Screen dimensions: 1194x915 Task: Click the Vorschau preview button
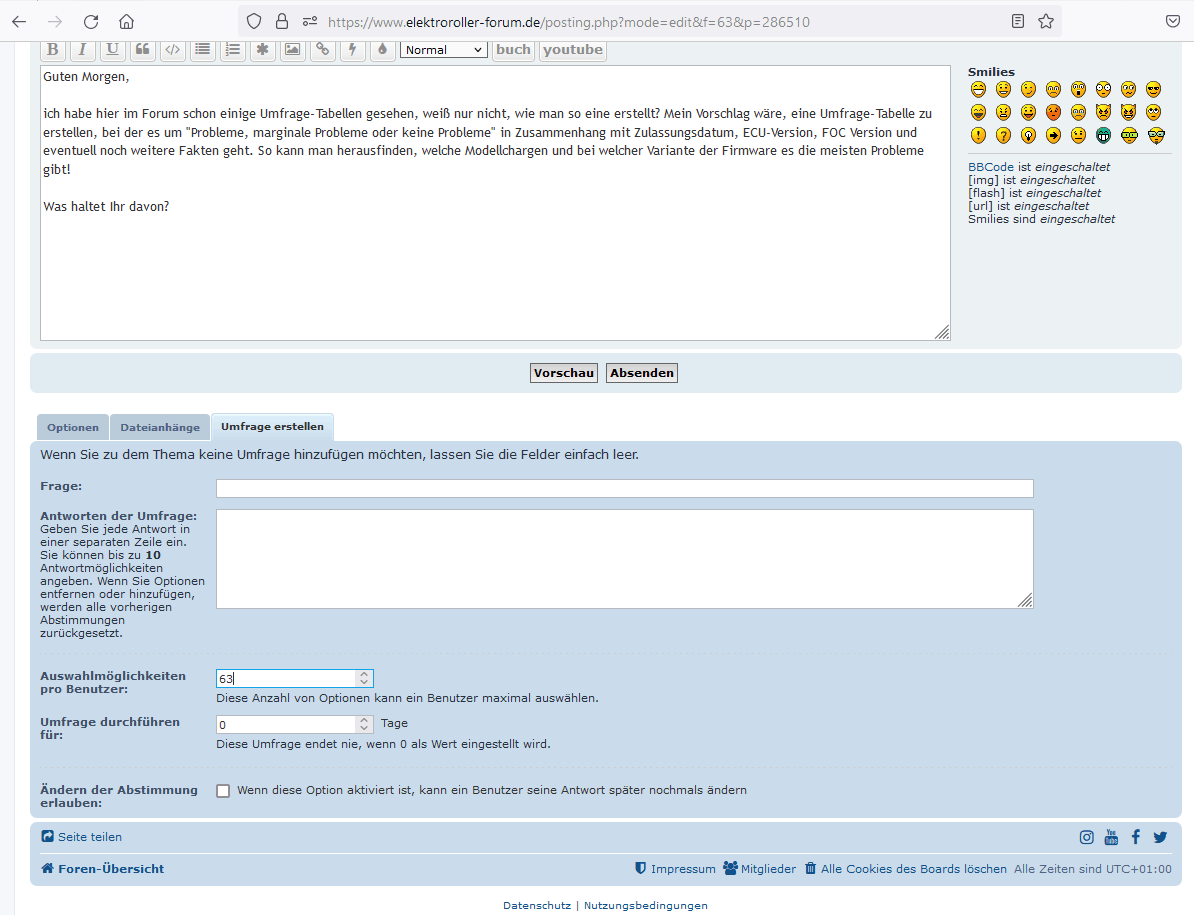(x=564, y=373)
